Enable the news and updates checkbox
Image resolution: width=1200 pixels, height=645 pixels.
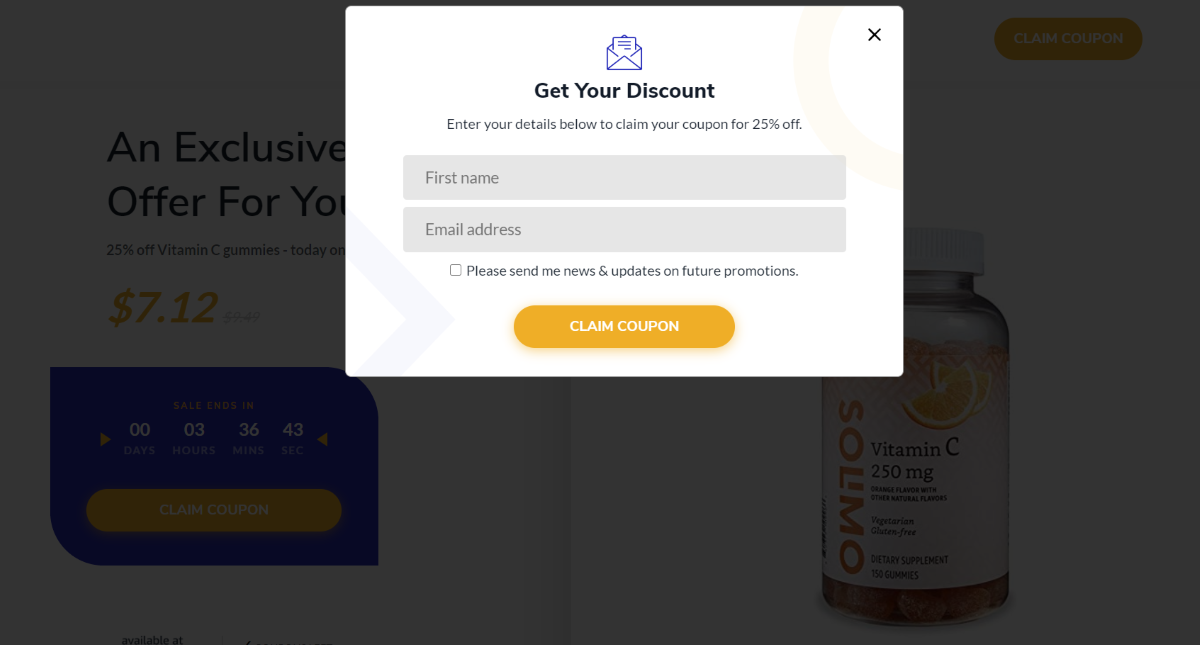point(455,269)
